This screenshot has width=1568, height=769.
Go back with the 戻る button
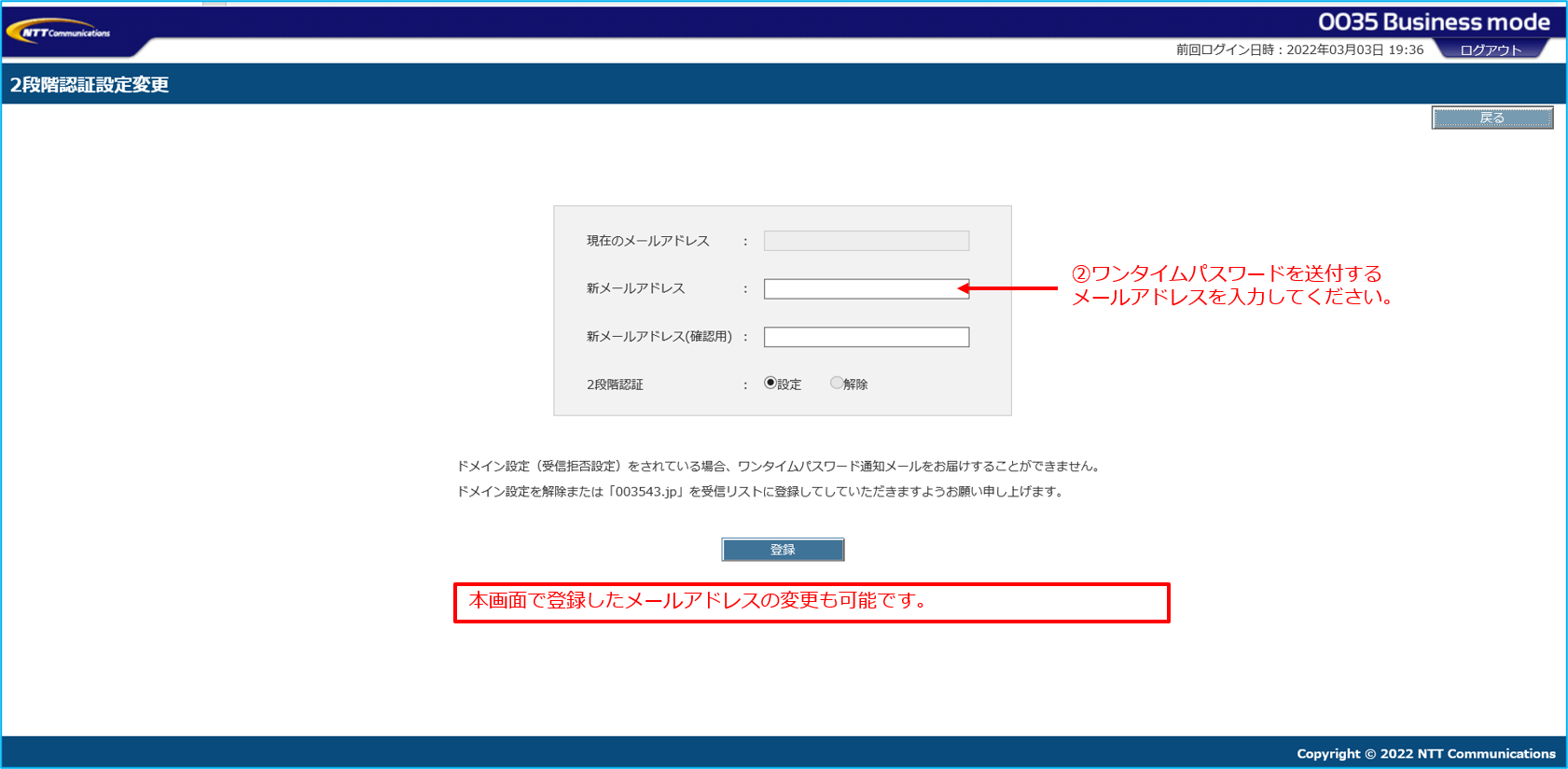(x=1492, y=118)
